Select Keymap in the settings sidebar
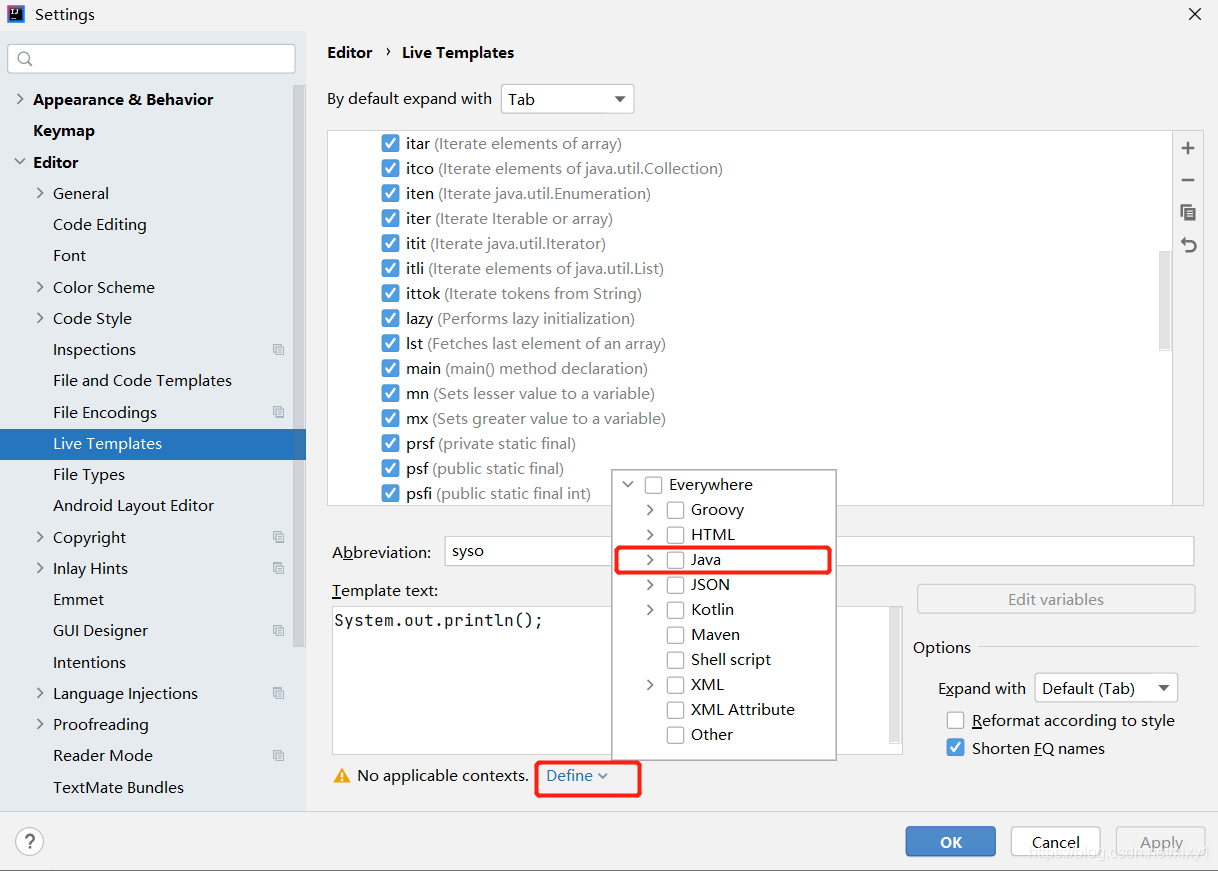 click(x=64, y=131)
